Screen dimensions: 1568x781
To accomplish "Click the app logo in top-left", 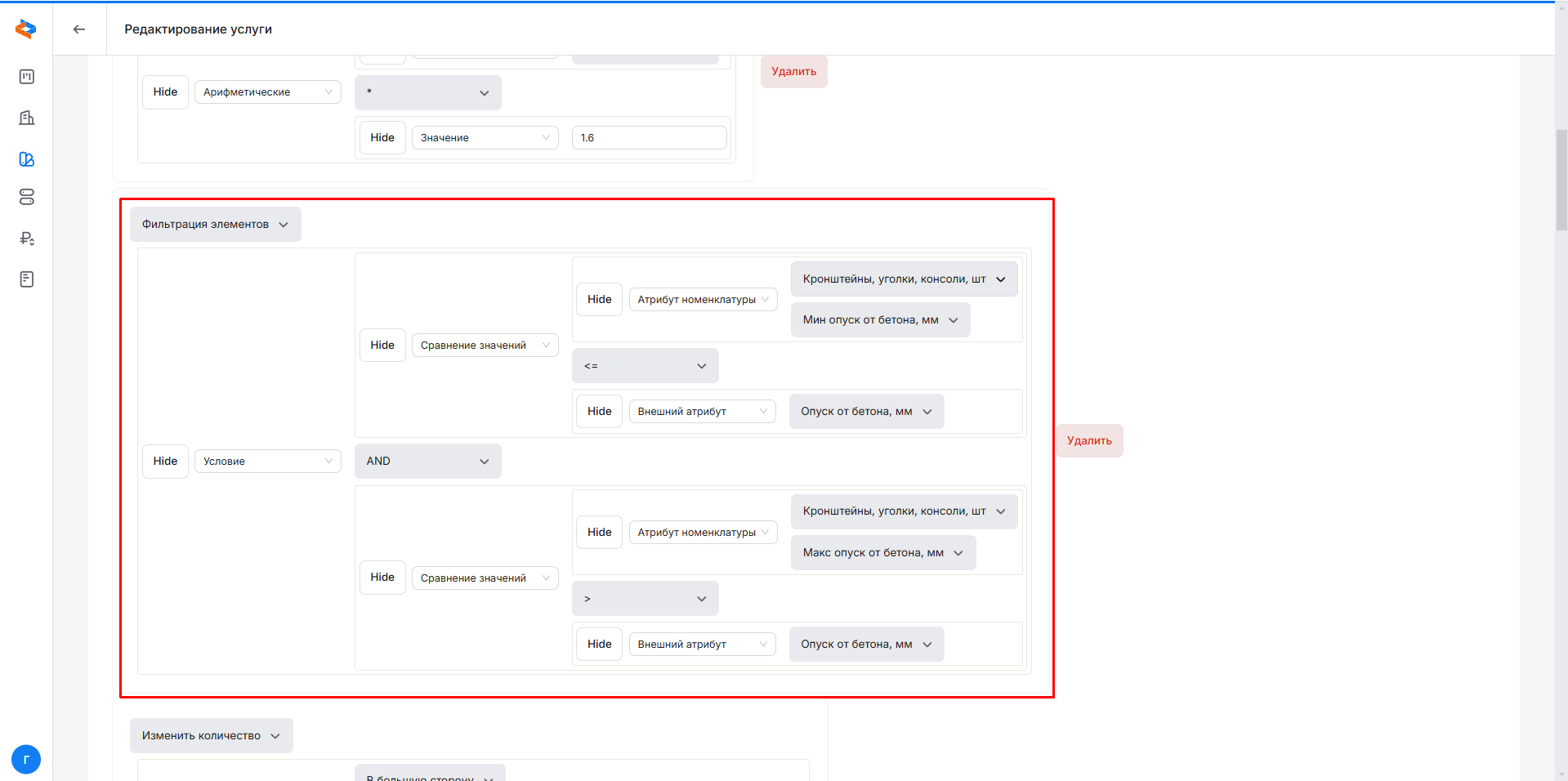I will click(x=26, y=29).
